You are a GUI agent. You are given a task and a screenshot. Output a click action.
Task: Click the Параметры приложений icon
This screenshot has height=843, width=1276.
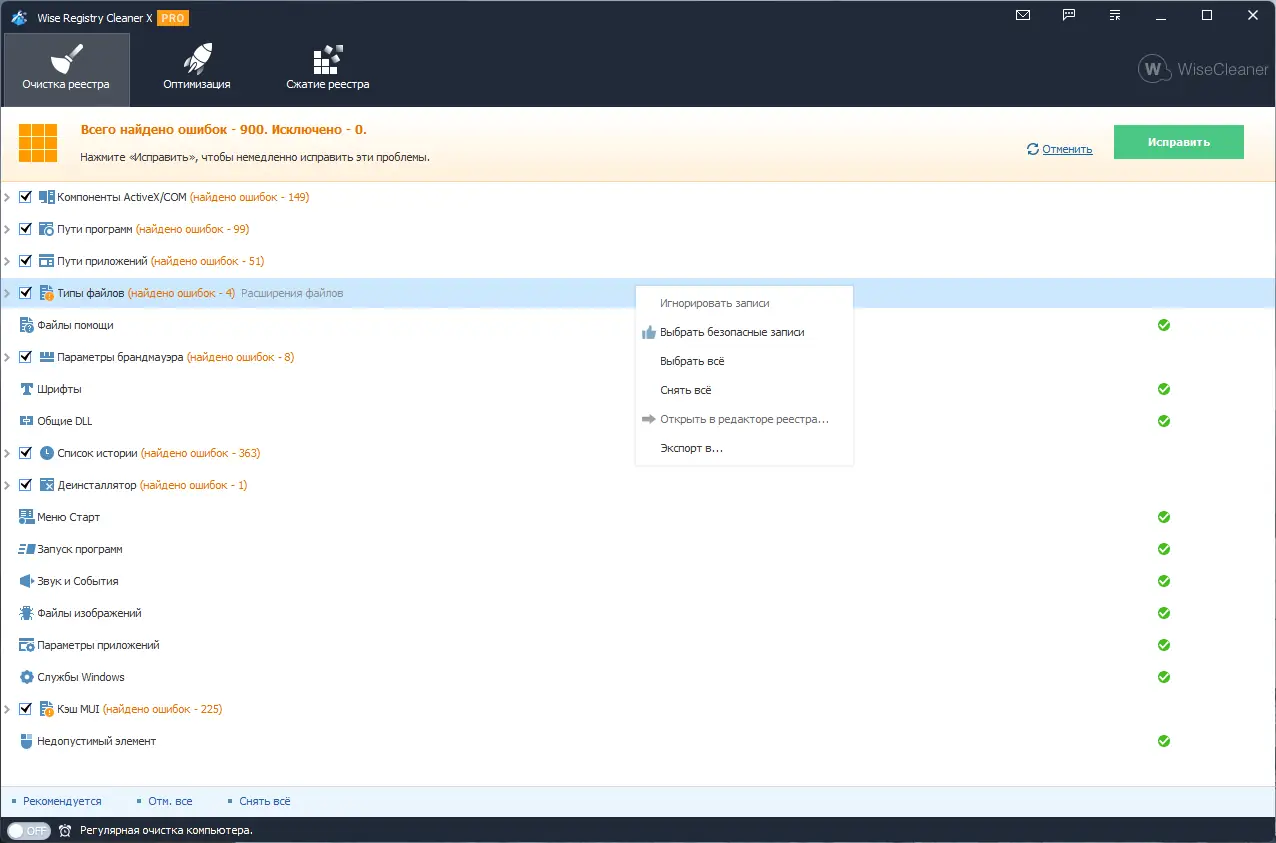tap(27, 645)
